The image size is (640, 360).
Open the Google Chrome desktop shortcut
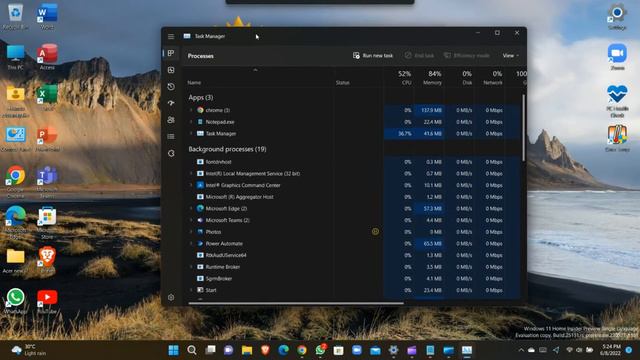click(x=16, y=182)
